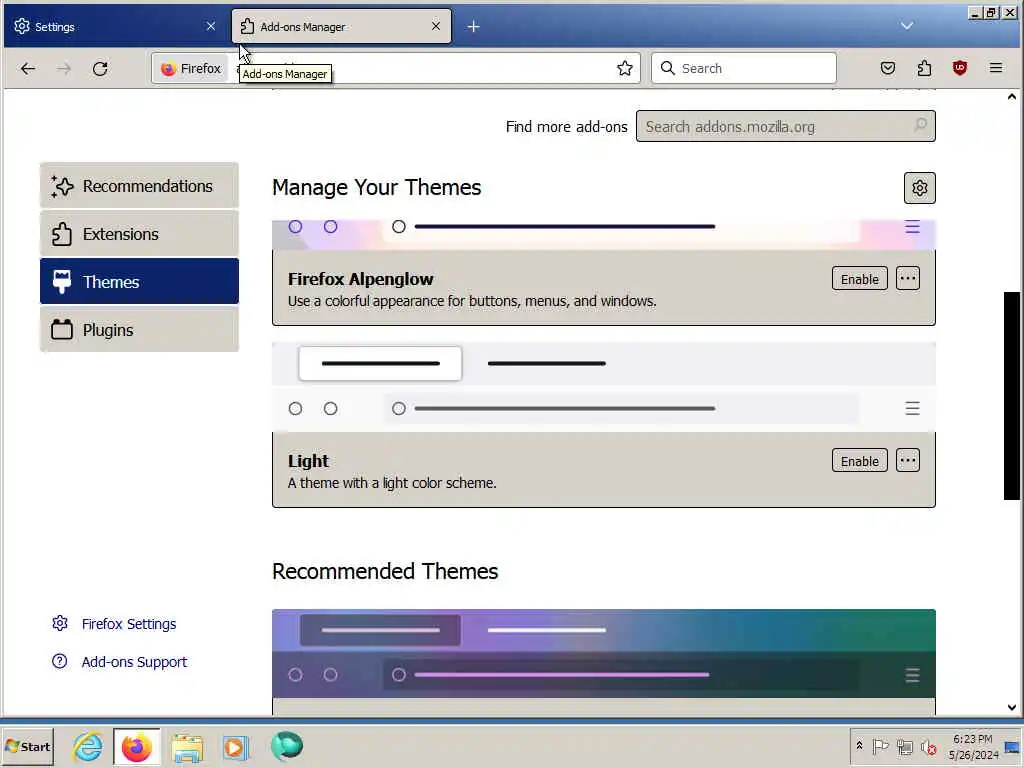Open more options for Light theme
The width and height of the screenshot is (1024, 768).
click(x=908, y=461)
